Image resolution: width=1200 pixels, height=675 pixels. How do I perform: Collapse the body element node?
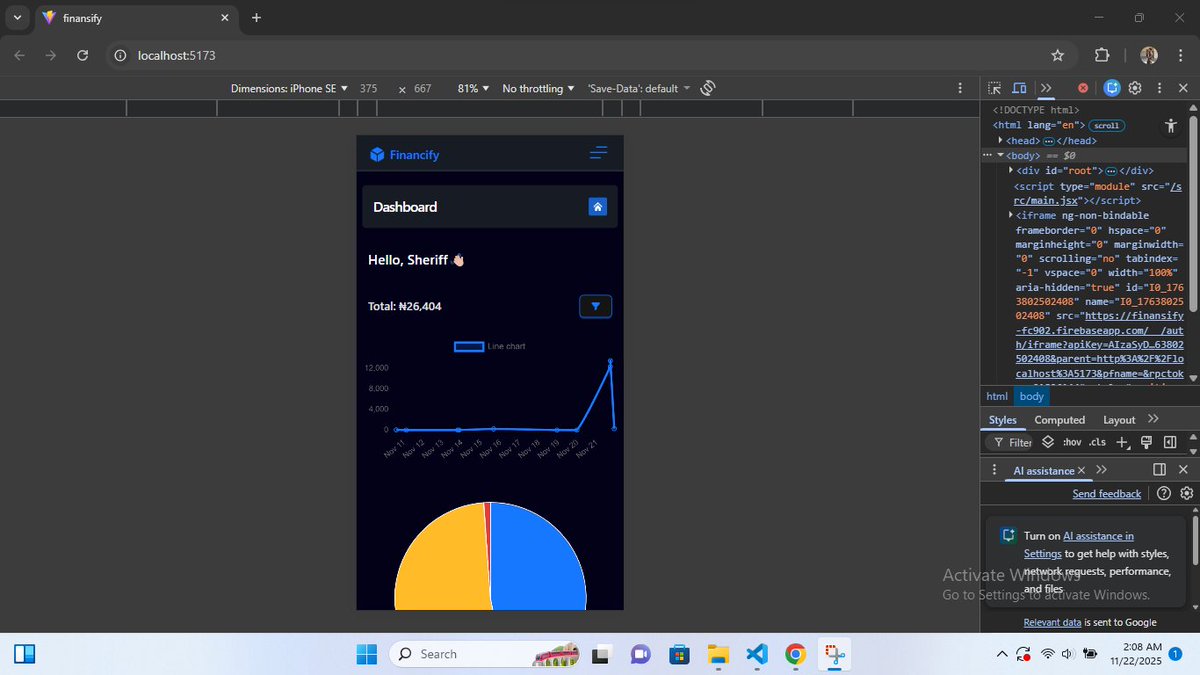click(x=1001, y=155)
